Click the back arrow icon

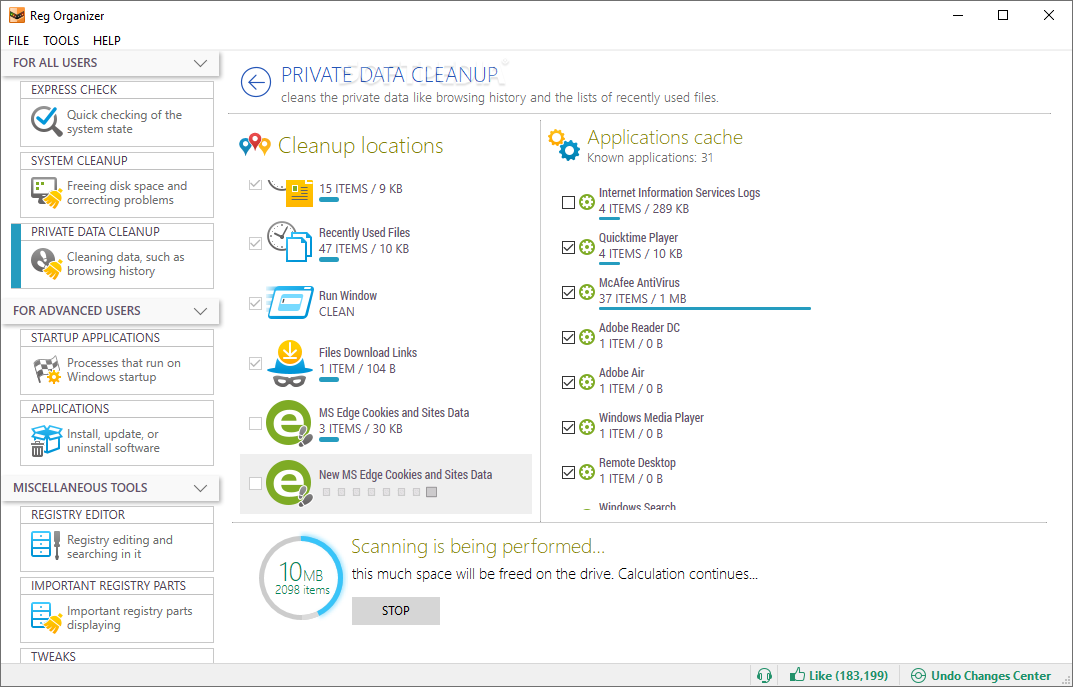256,83
